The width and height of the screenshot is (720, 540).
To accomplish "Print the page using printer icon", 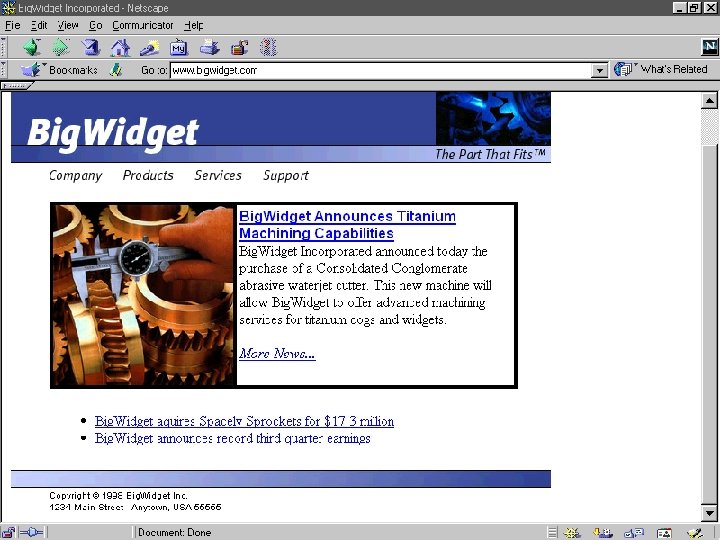I will coord(209,47).
